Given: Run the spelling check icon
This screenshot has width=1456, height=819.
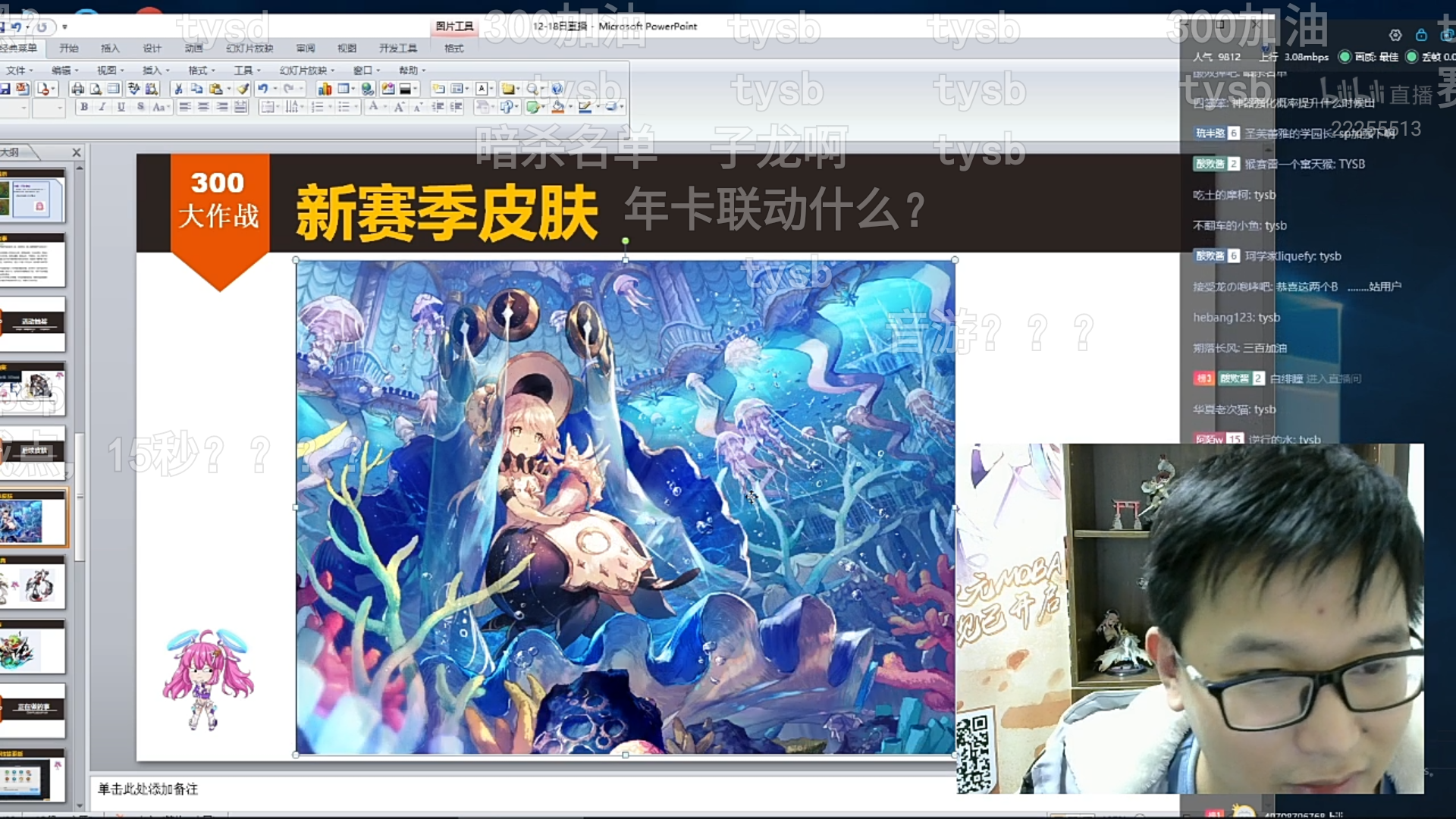Looking at the screenshot, I should pyautogui.click(x=133, y=89).
